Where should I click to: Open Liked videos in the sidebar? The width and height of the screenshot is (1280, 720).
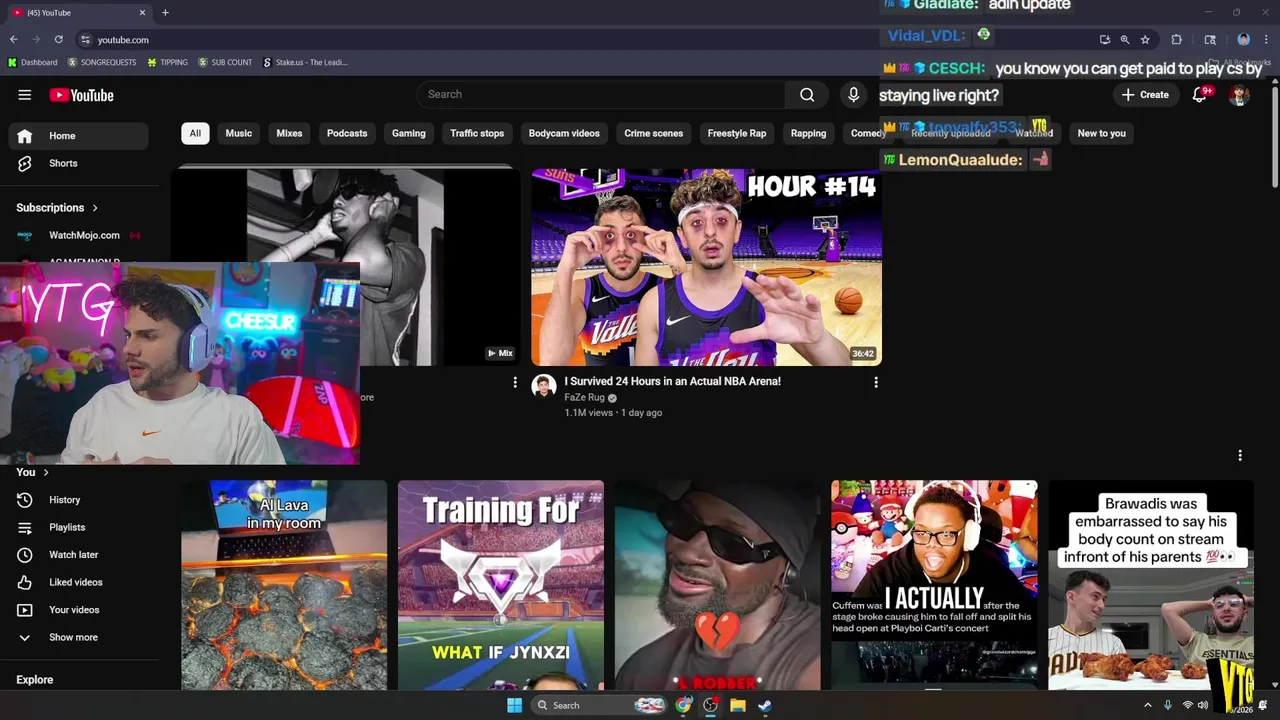[x=78, y=582]
